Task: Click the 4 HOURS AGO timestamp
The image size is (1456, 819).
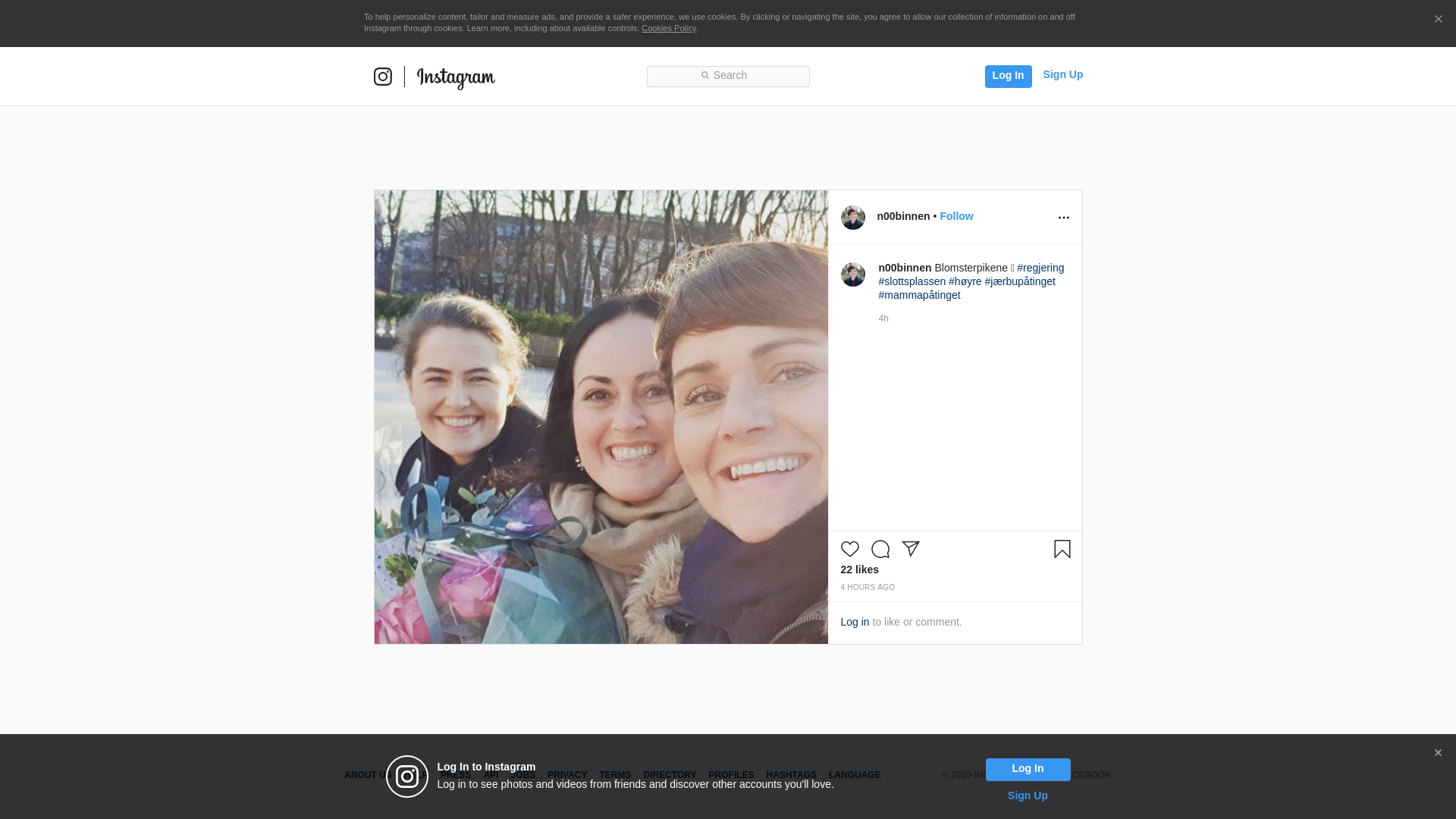Action: [x=868, y=588]
